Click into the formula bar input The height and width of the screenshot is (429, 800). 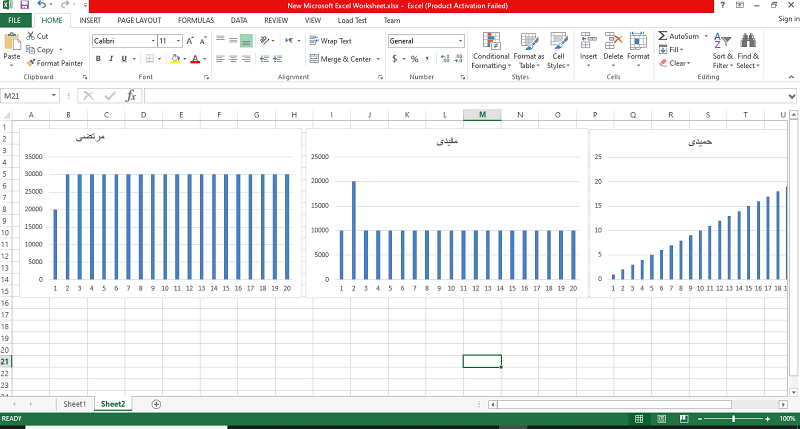coord(465,96)
